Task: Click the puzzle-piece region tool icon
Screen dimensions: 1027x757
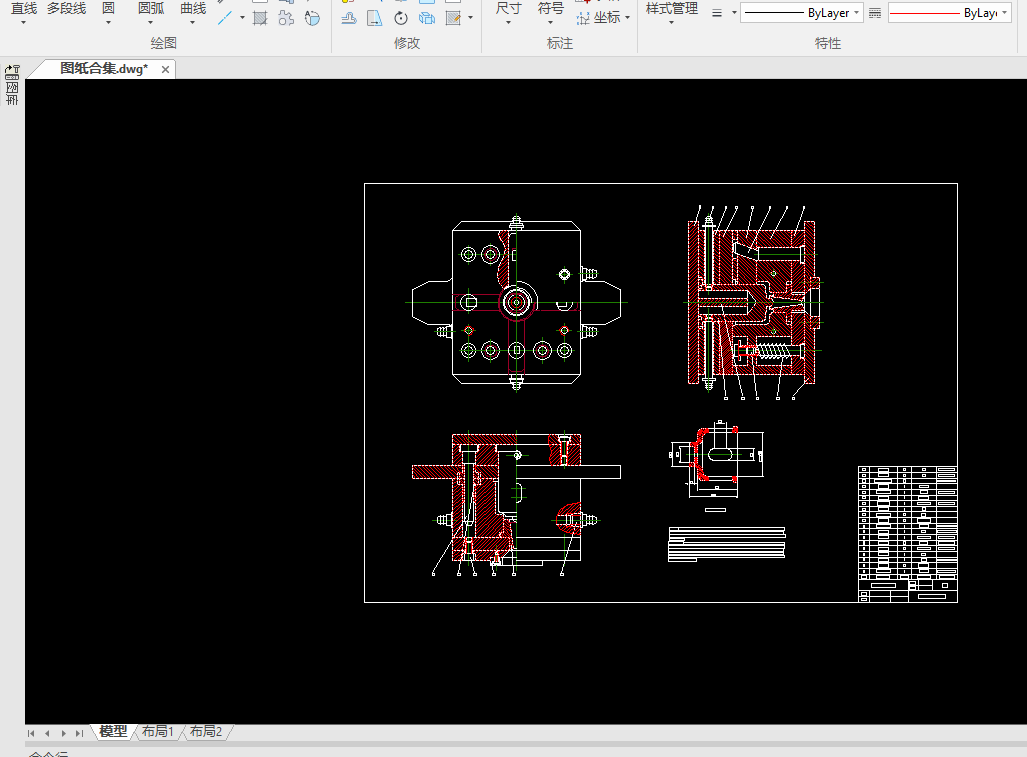Action: (287, 18)
